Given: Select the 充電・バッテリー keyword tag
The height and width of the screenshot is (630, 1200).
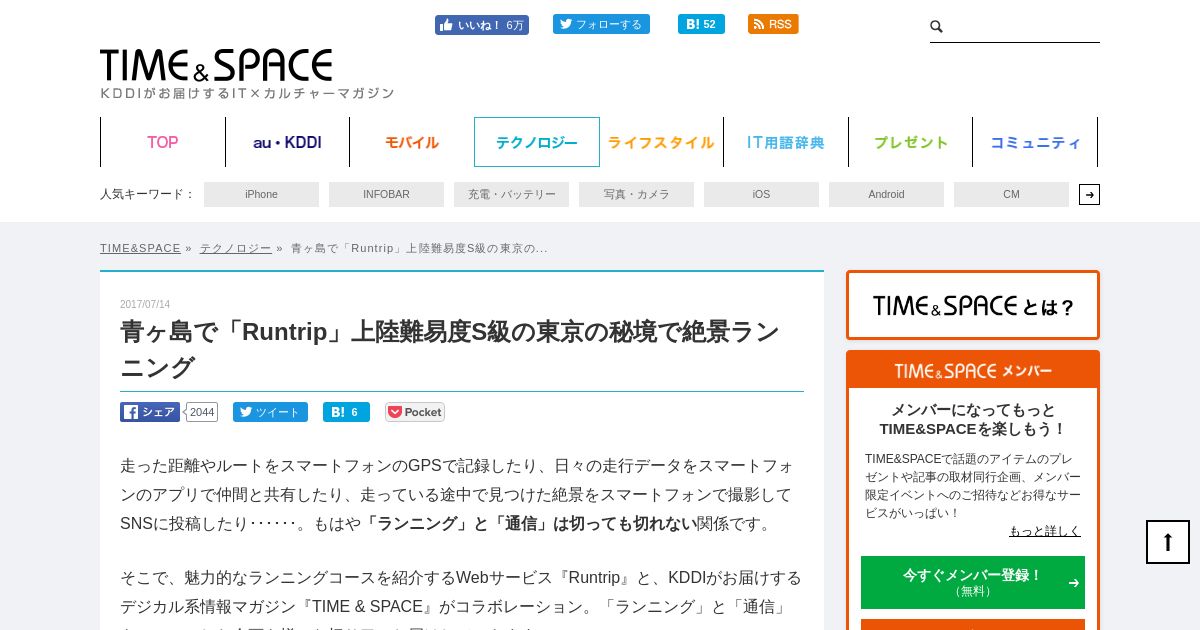Looking at the screenshot, I should click(511, 194).
